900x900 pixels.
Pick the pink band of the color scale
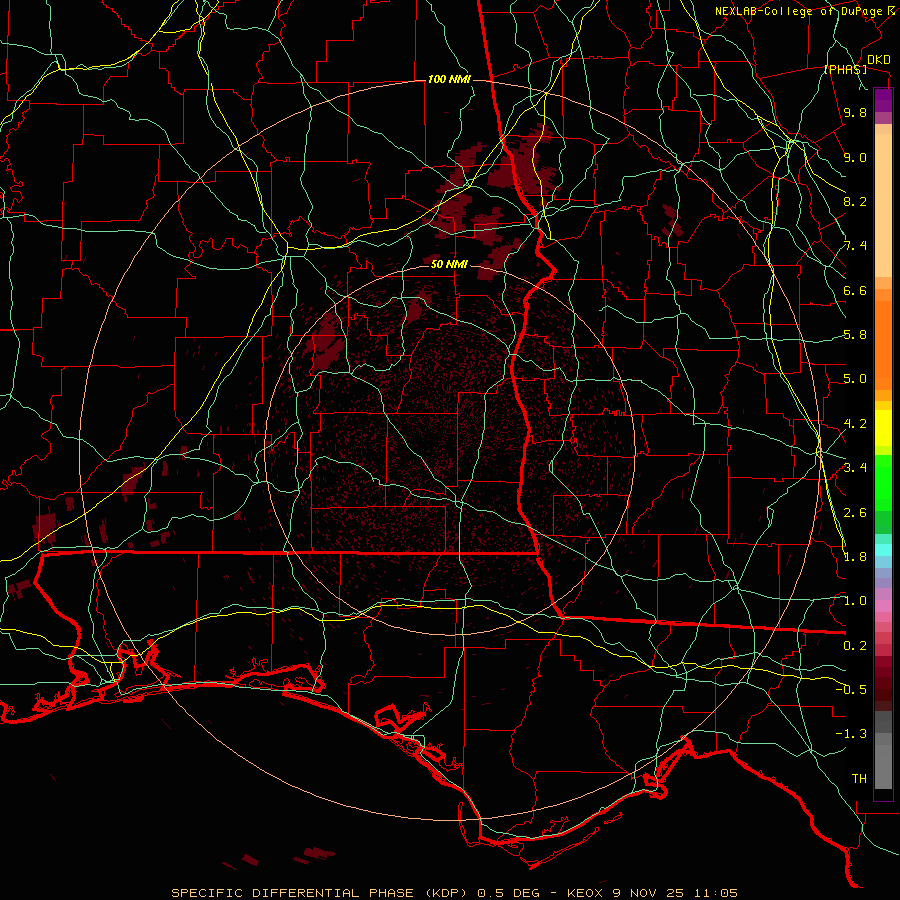coord(883,606)
